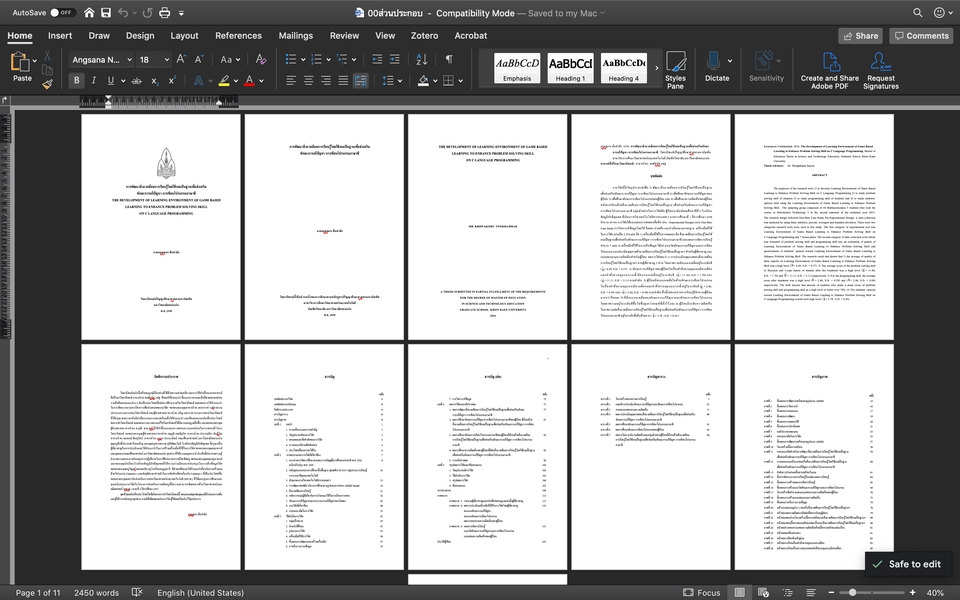Apply the red font color

(249, 80)
